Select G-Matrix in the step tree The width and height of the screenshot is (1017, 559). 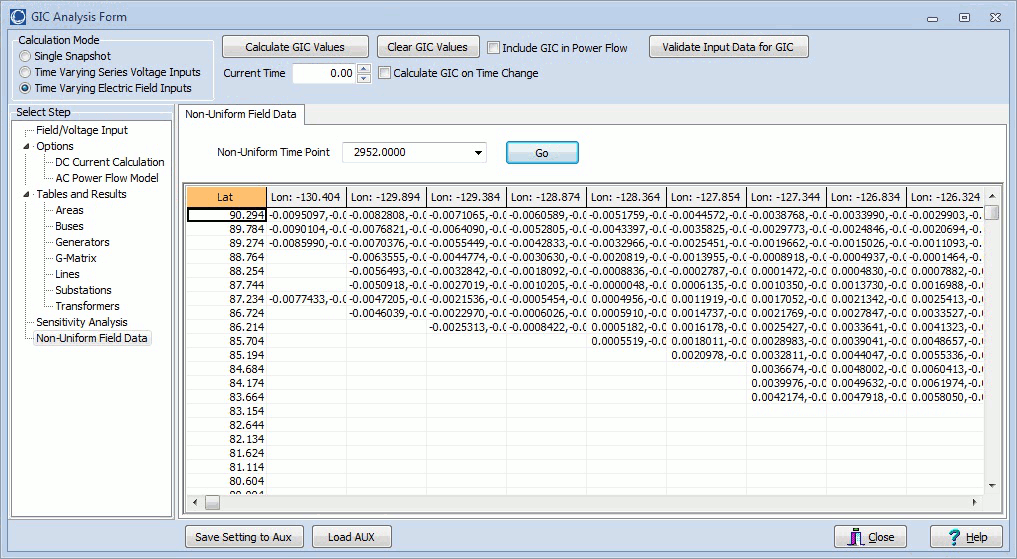tap(74, 258)
